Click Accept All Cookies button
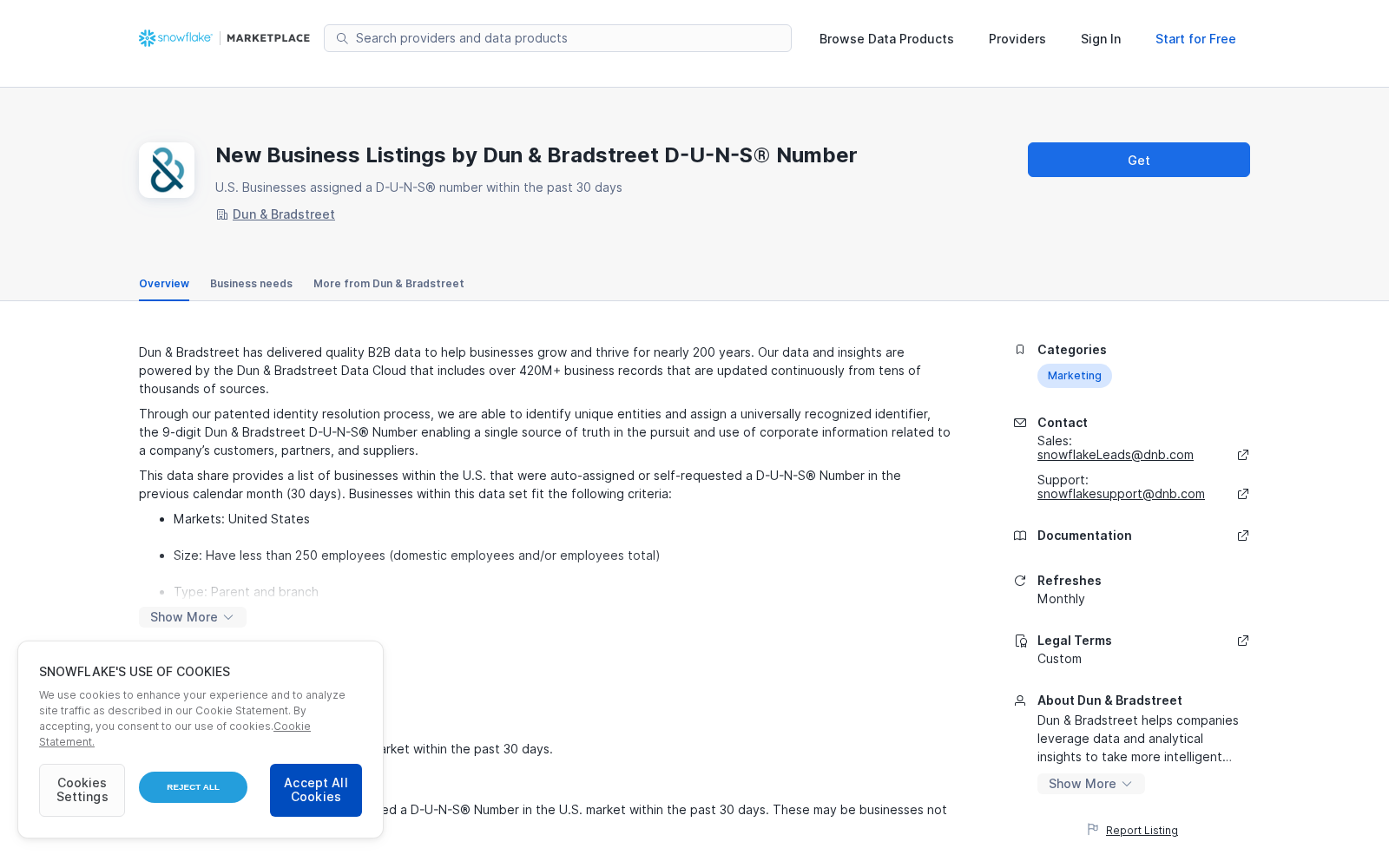 pyautogui.click(x=316, y=790)
